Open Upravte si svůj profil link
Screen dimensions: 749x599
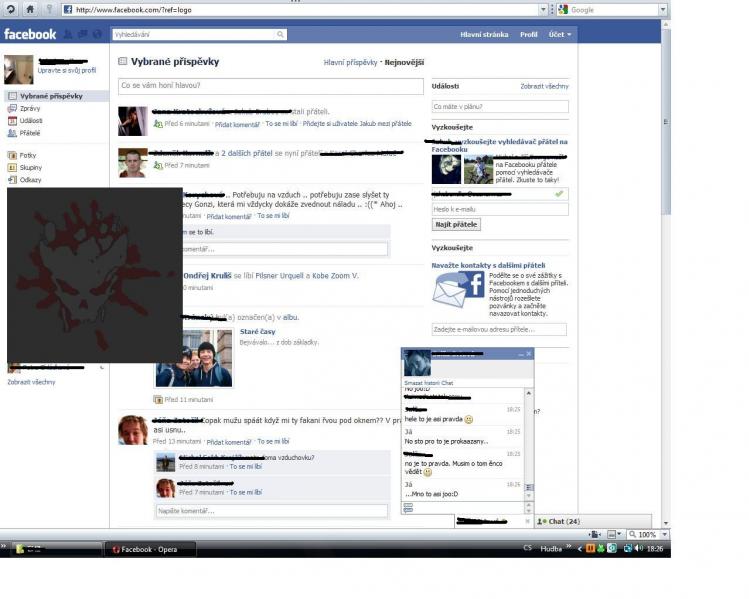(x=67, y=70)
